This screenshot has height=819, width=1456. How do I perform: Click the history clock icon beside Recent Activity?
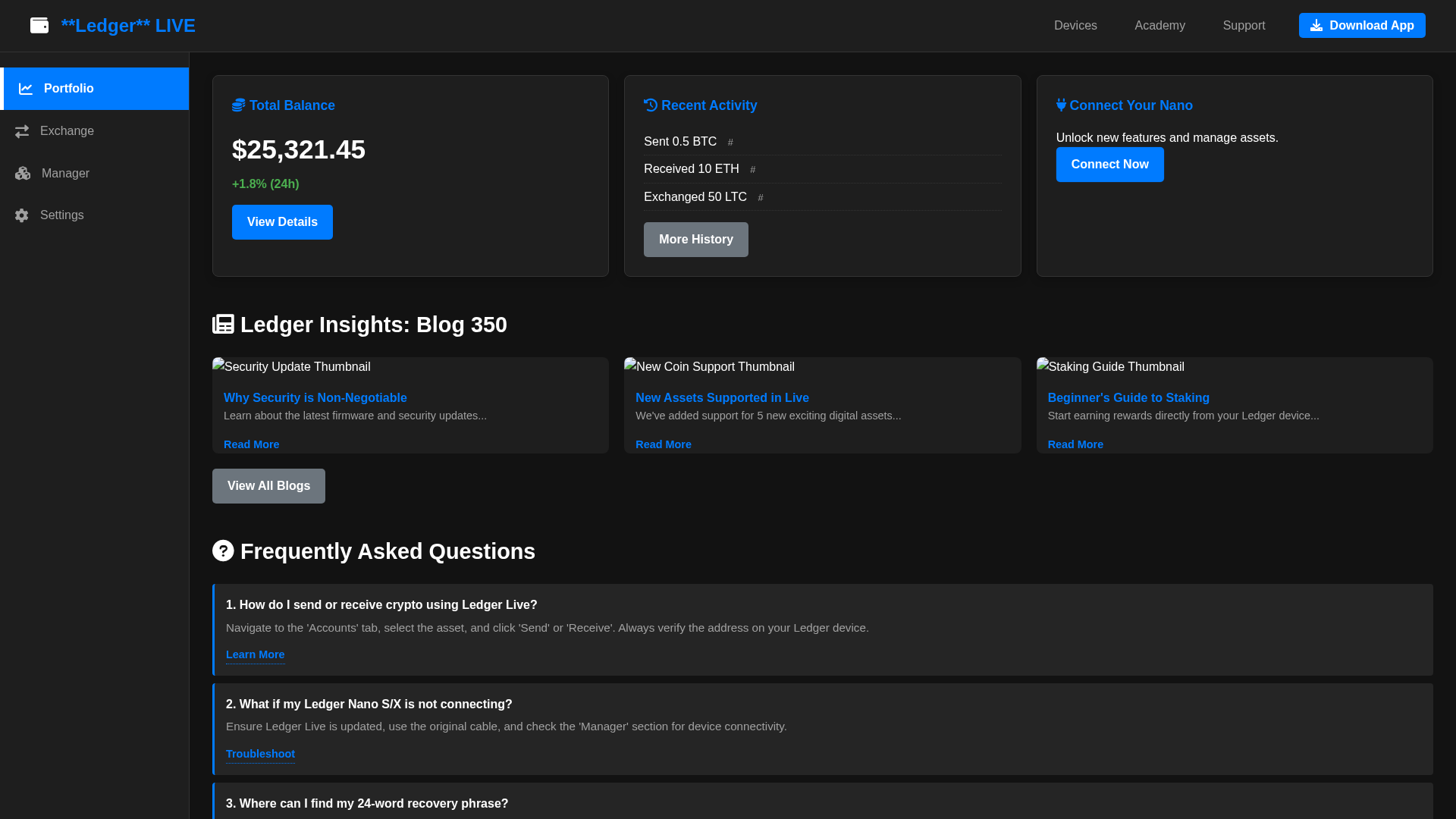pyautogui.click(x=651, y=105)
